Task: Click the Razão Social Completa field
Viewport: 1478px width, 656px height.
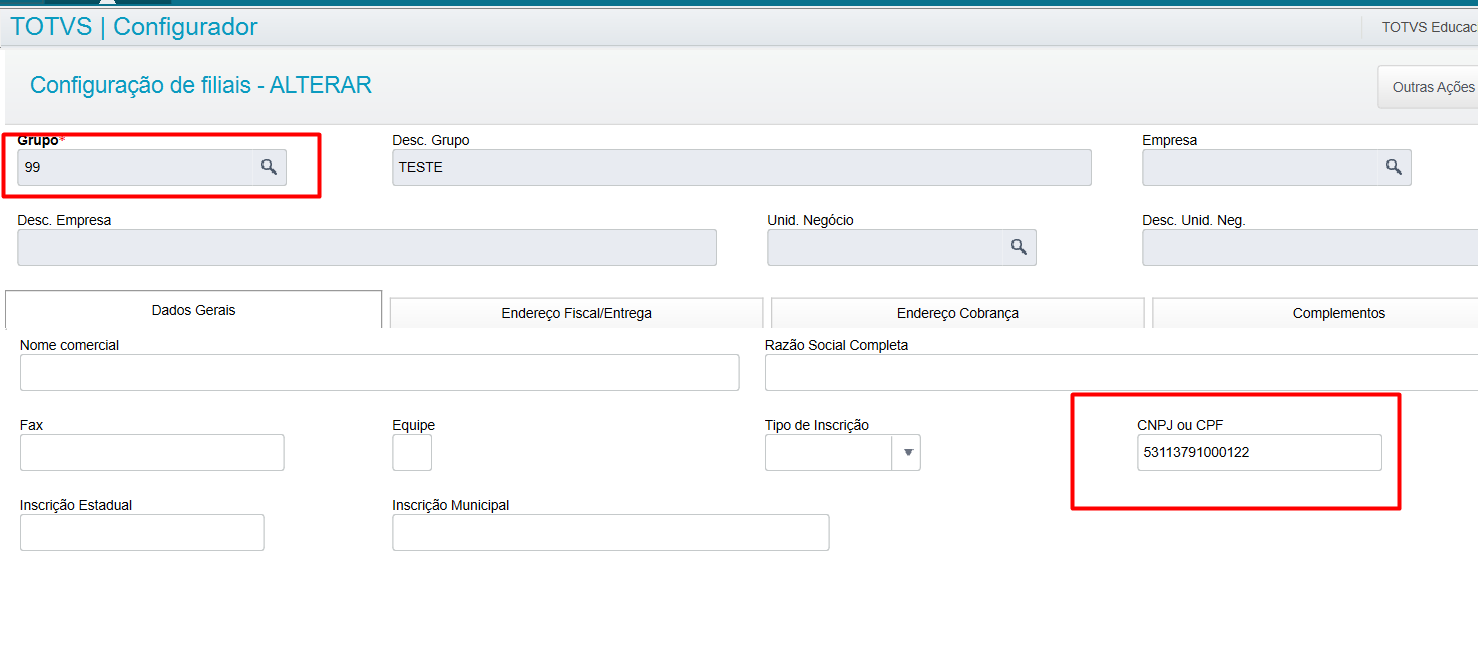Action: (x=1120, y=373)
